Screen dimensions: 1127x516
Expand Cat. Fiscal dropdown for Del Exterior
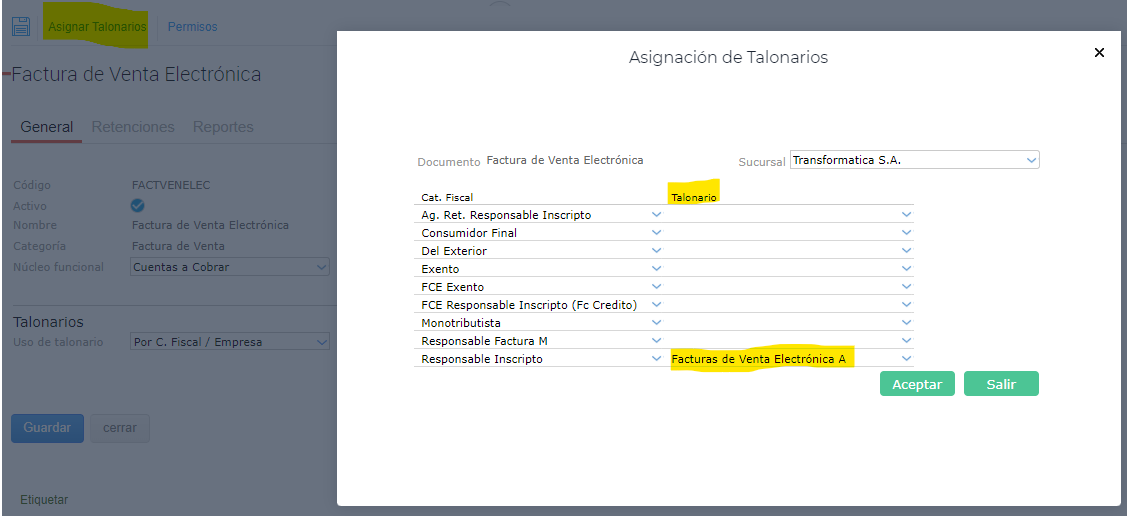[656, 250]
